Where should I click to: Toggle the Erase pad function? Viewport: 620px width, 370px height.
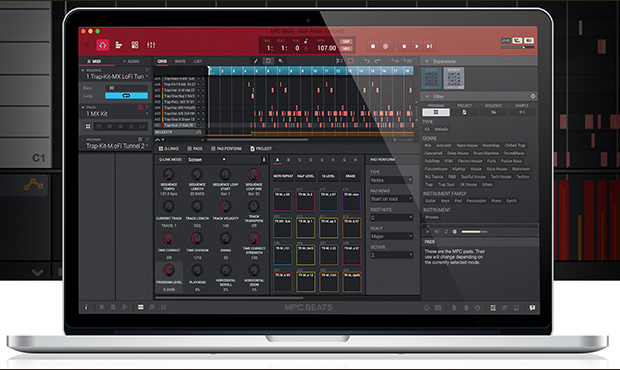tap(351, 176)
